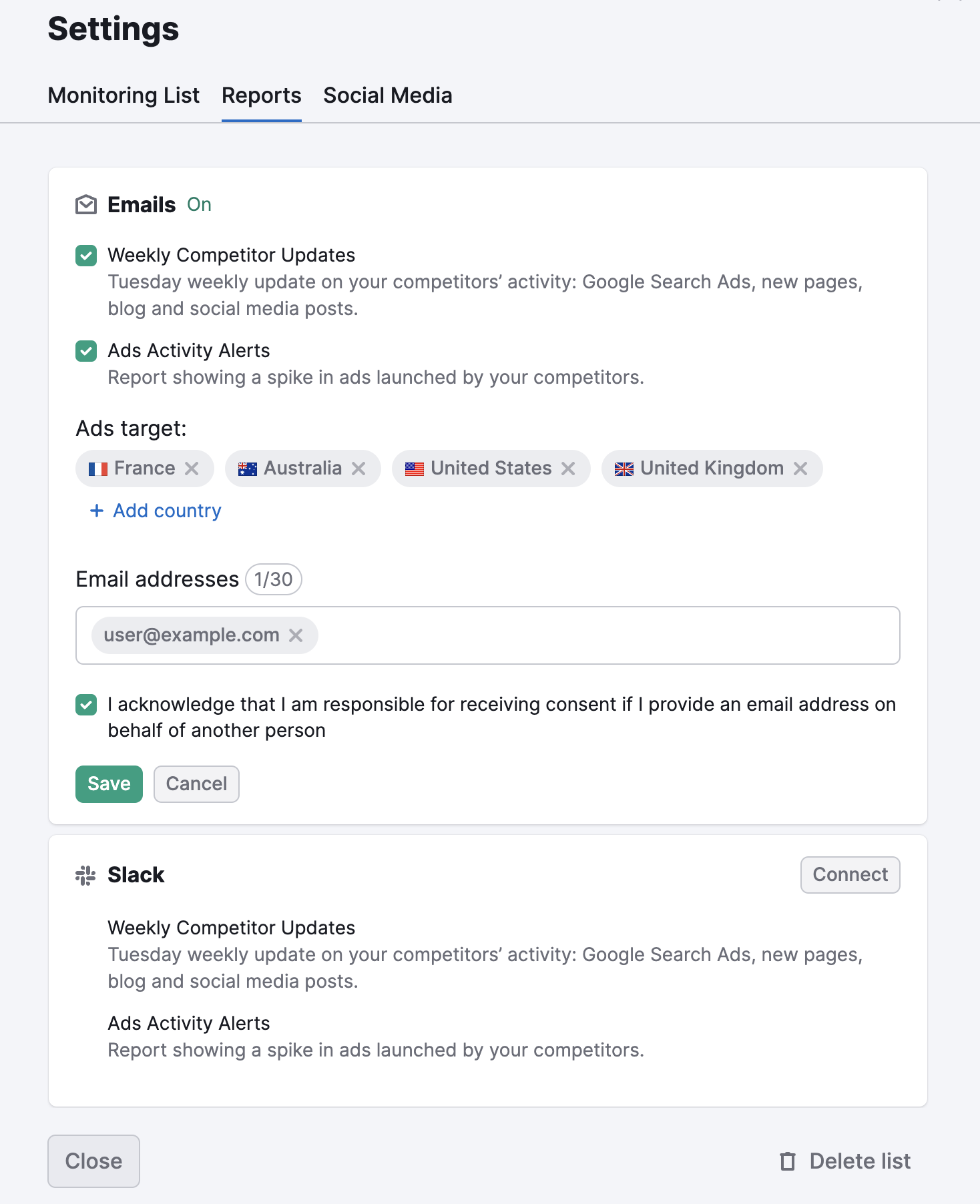The image size is (980, 1204).
Task: Click inside the email addresses field
Action: 601,635
